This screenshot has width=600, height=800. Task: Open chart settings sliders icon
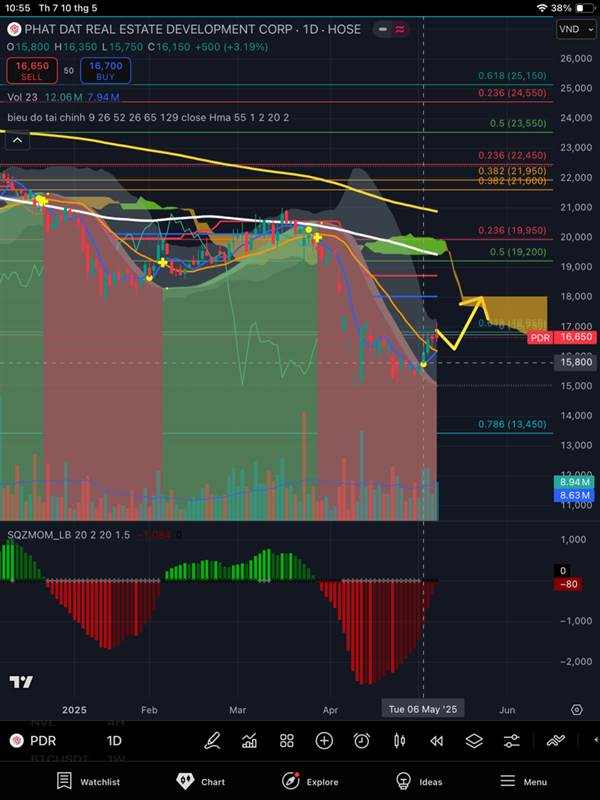pos(512,740)
